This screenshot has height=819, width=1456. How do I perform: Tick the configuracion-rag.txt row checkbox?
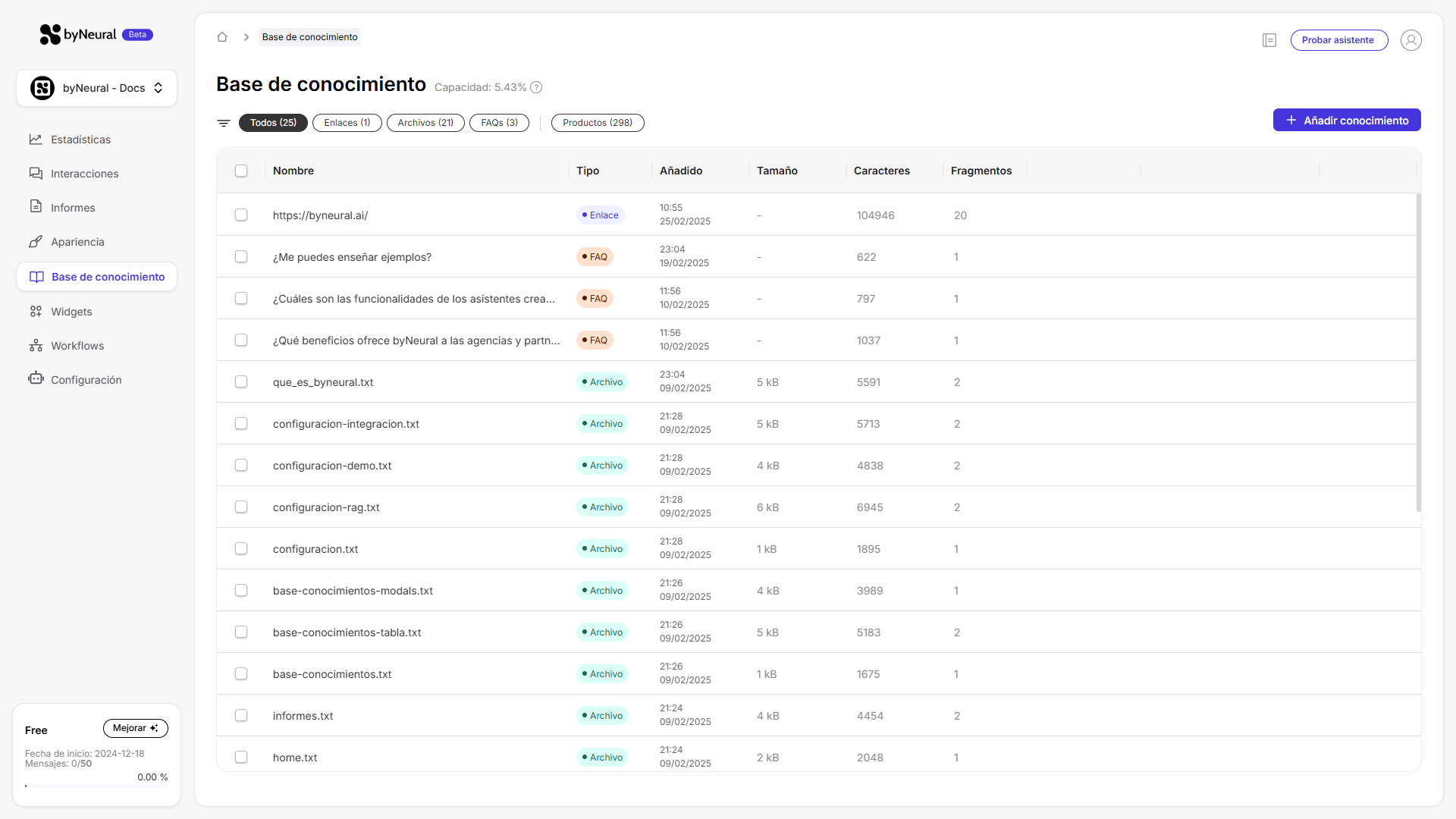tap(241, 507)
